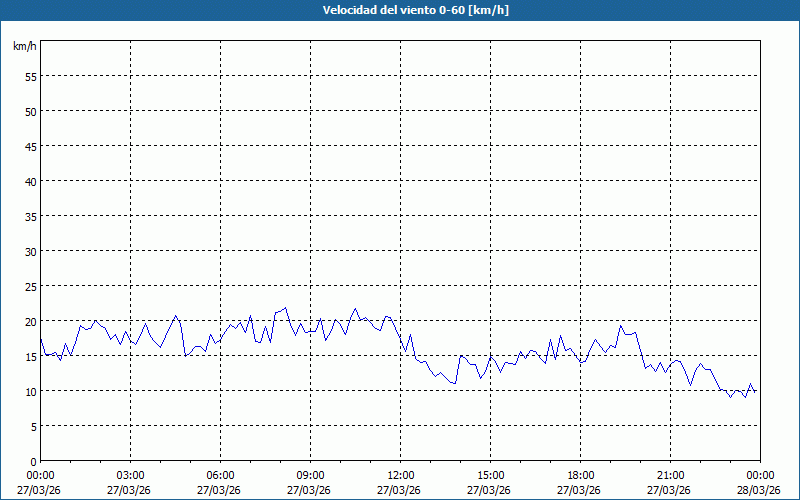
Task: Click the 5 tick label on the vertical axis
Action: point(33,426)
